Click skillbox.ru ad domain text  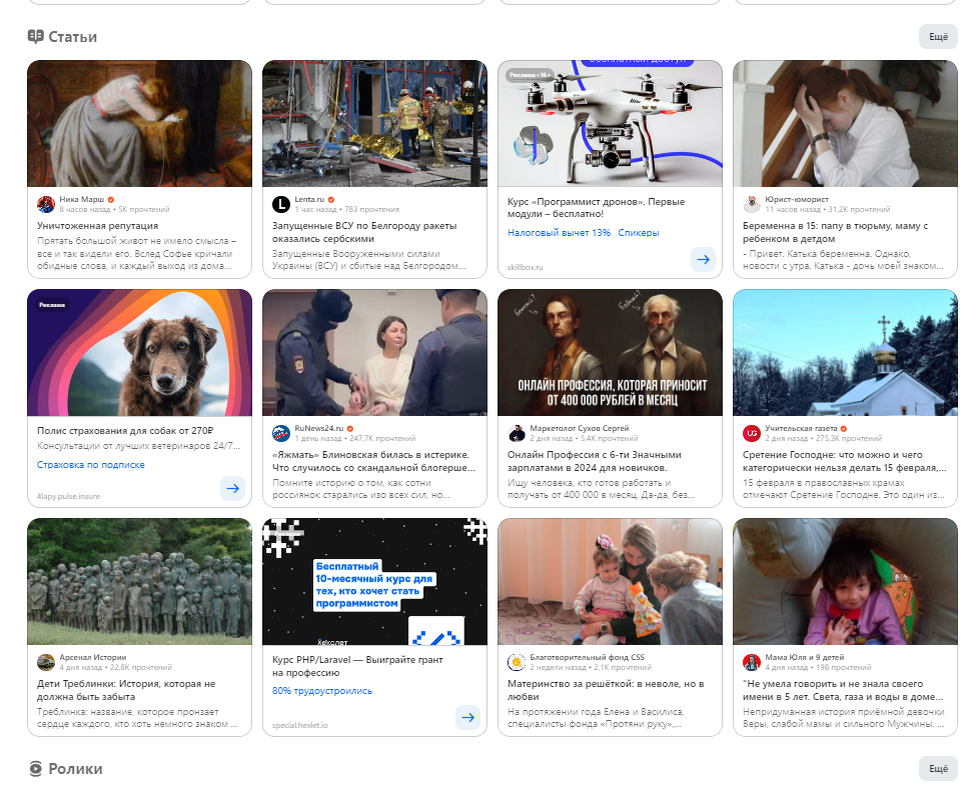(525, 267)
